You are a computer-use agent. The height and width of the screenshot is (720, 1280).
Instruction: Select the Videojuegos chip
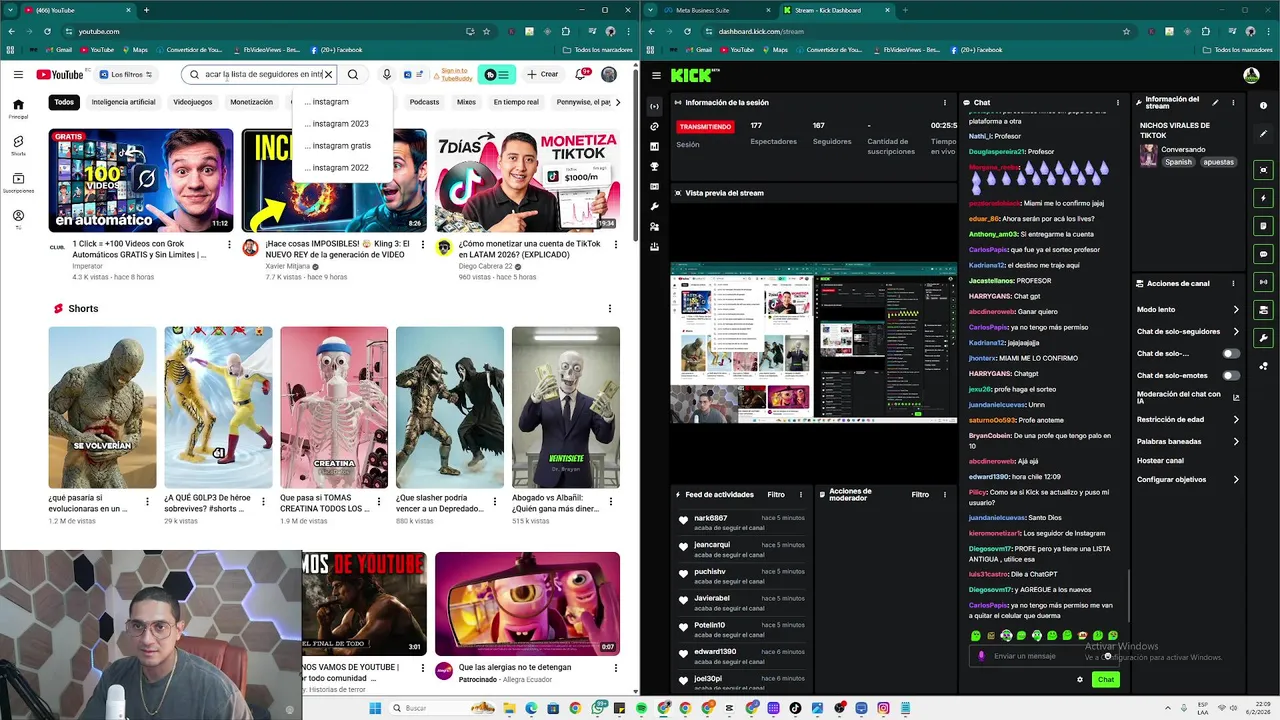click(x=193, y=102)
